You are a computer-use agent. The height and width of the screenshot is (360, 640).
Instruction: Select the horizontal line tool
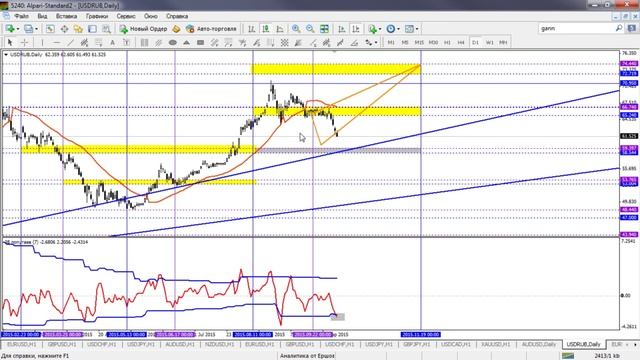(56, 42)
